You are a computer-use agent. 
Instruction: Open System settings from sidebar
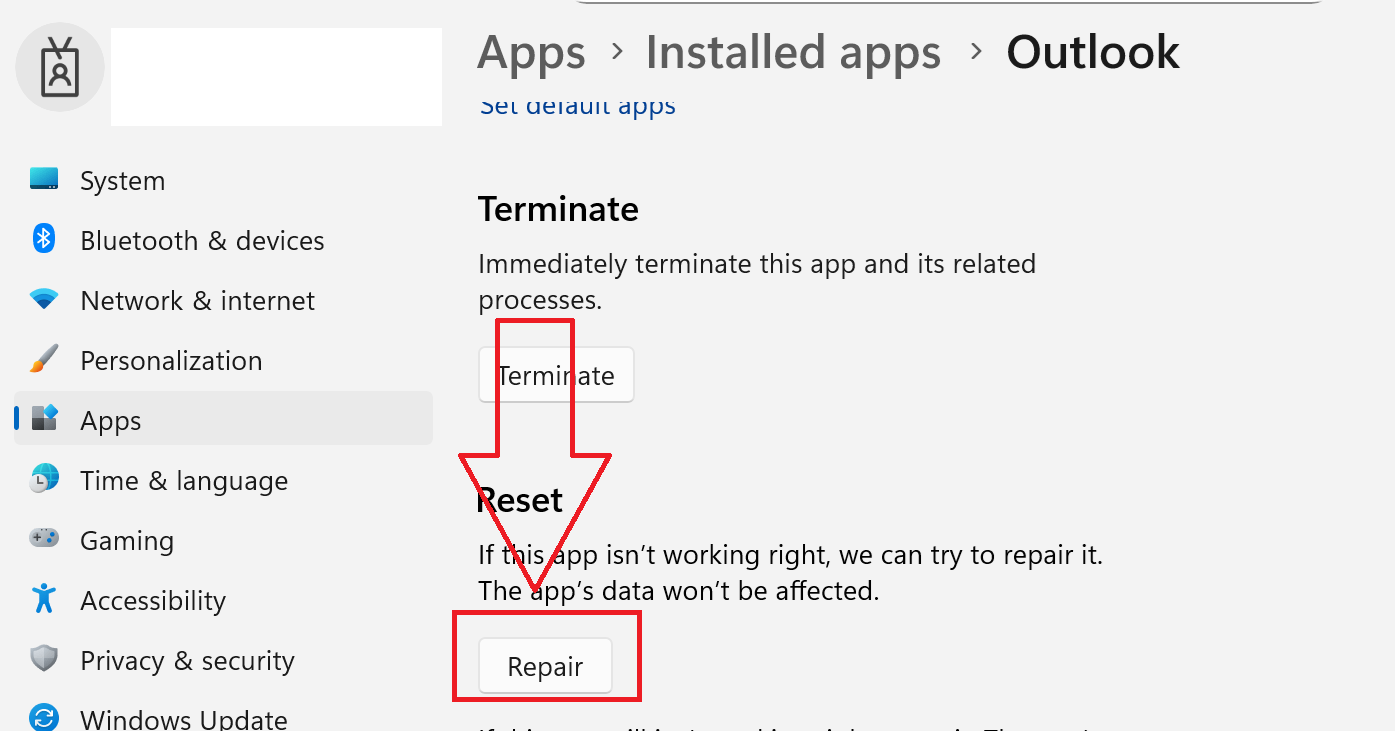tap(122, 180)
